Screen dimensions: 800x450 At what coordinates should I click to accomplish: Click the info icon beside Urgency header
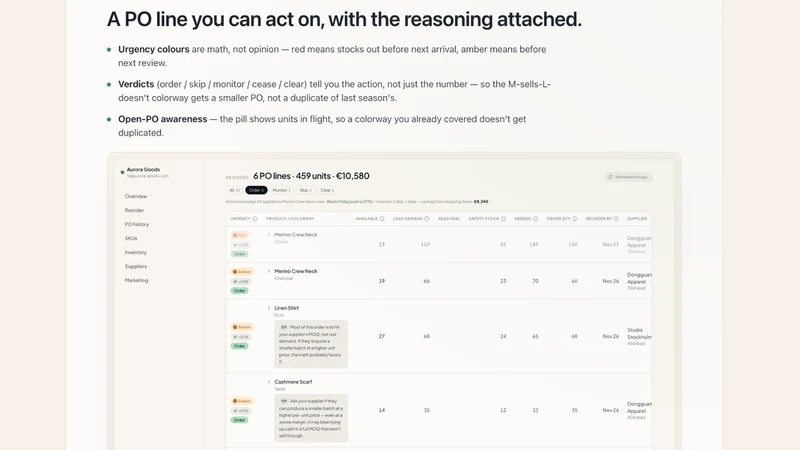click(255, 219)
